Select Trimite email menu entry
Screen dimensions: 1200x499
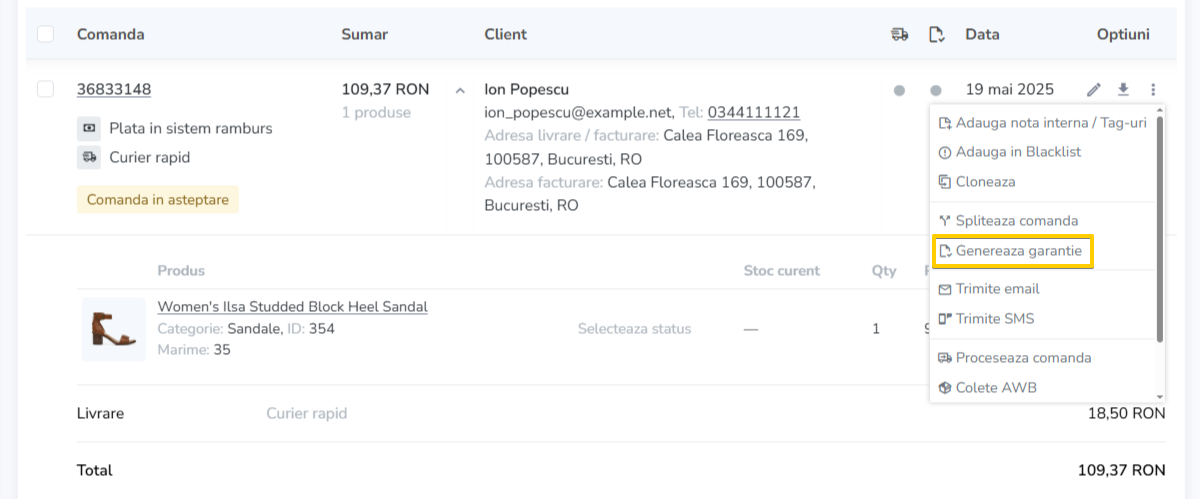pos(997,289)
